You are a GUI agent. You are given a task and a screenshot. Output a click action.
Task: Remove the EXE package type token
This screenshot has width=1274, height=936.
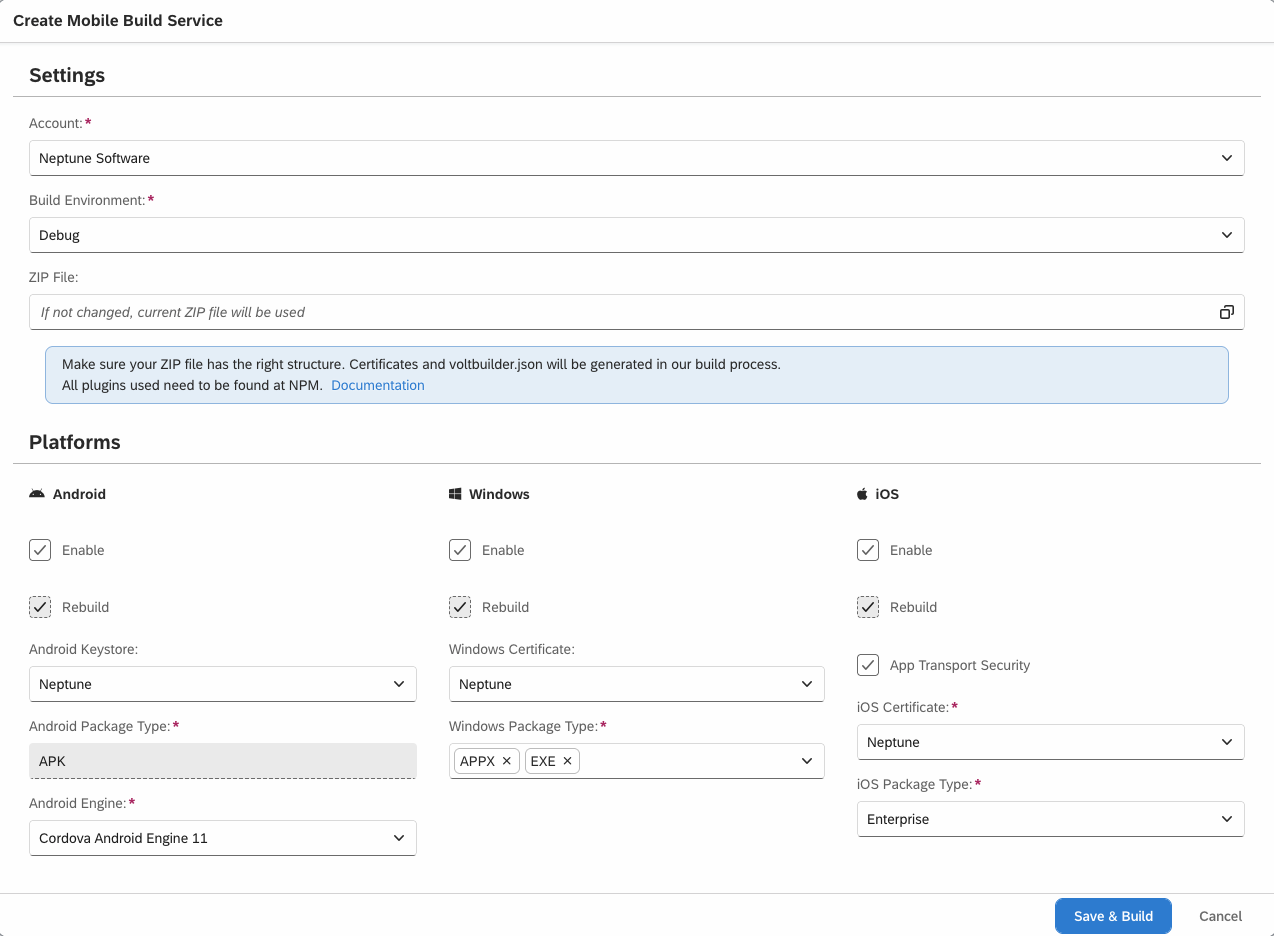567,761
